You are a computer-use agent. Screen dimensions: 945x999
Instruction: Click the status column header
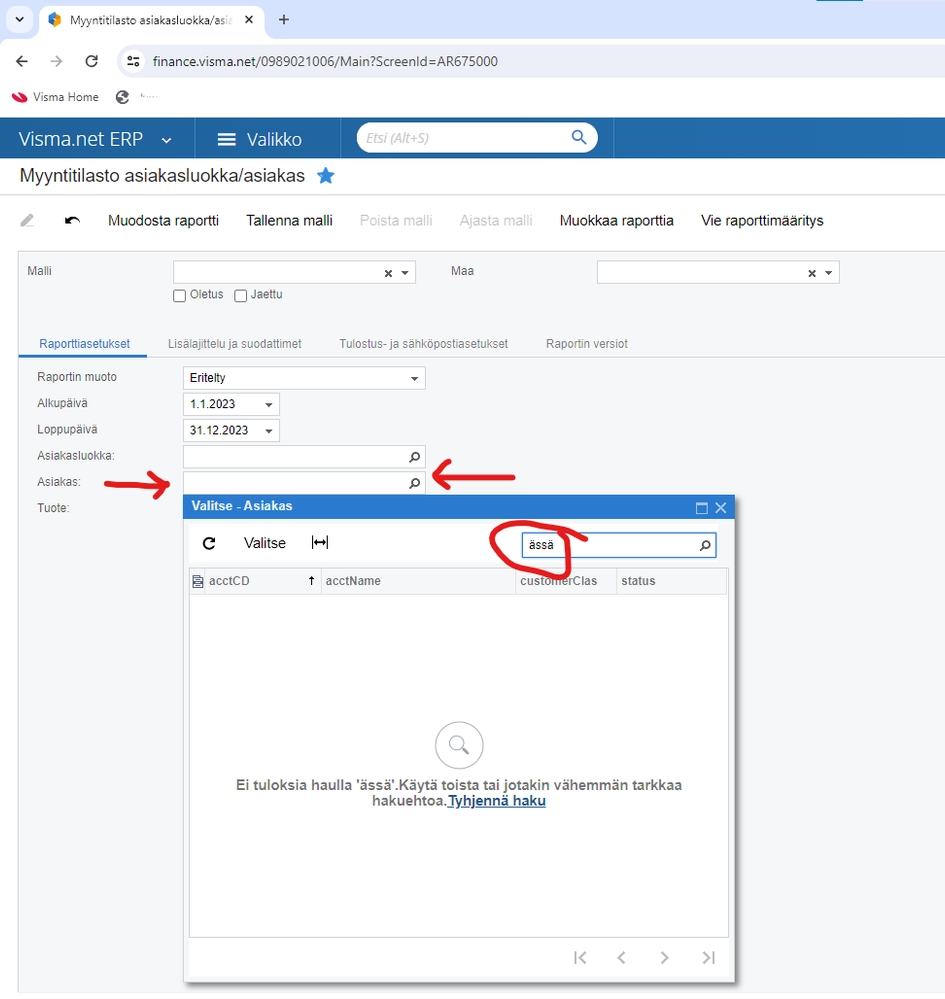click(672, 581)
